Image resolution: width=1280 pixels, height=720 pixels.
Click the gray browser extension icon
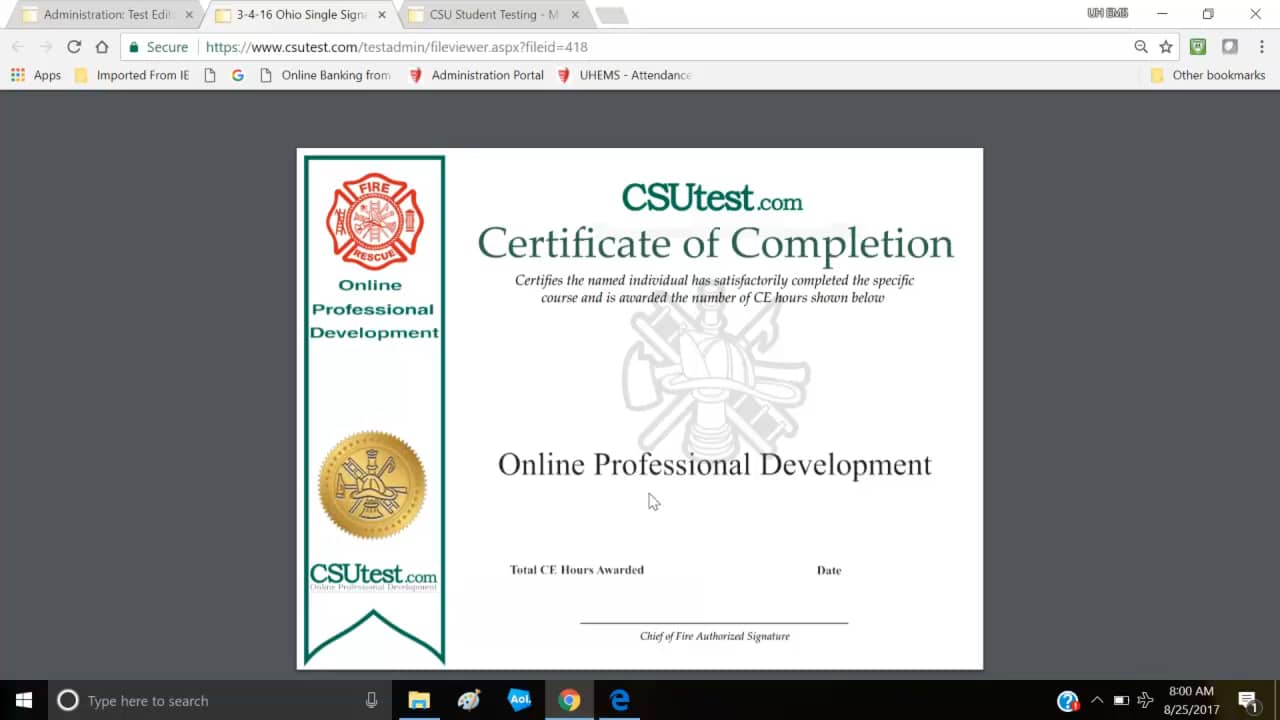click(x=1230, y=47)
